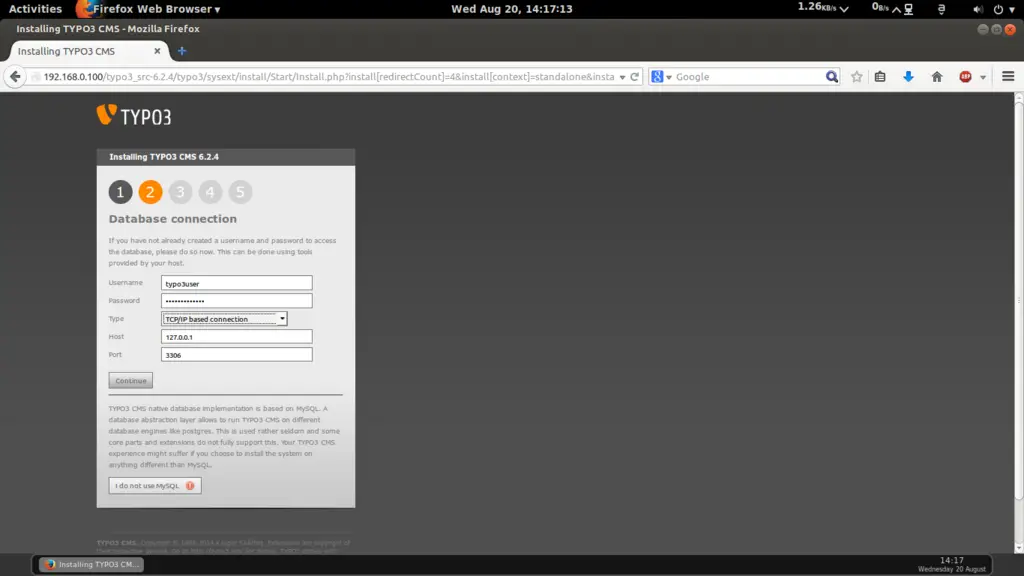
Task: Go to installer step 1
Action: (120, 192)
